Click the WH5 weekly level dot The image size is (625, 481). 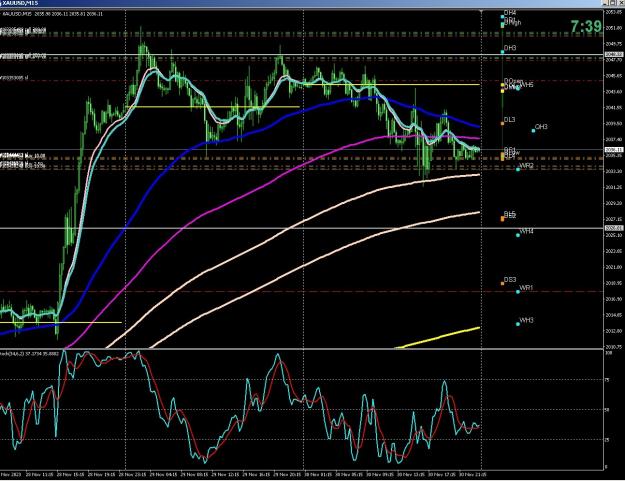(518, 88)
